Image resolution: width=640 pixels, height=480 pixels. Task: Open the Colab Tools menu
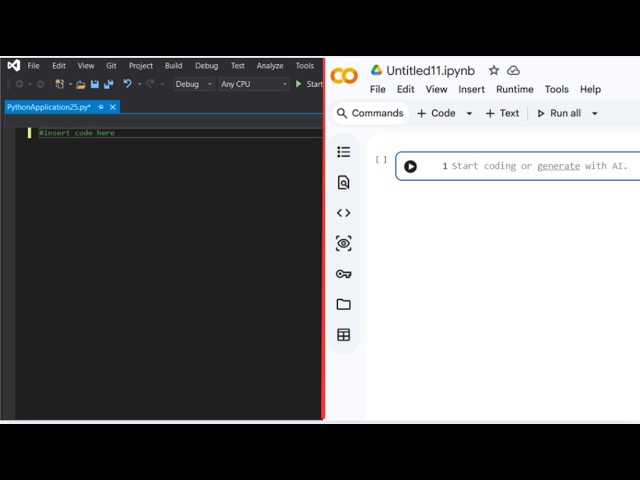coord(557,89)
